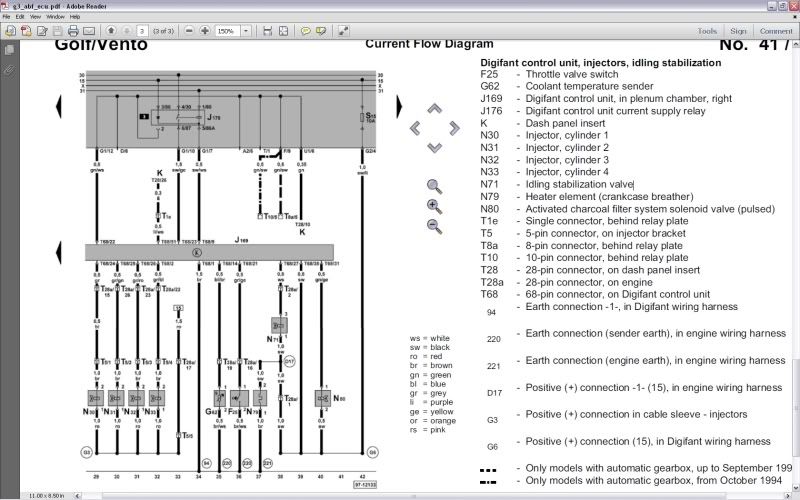This screenshot has width=800, height=500.
Task: Click the page number input field
Action: click(143, 31)
